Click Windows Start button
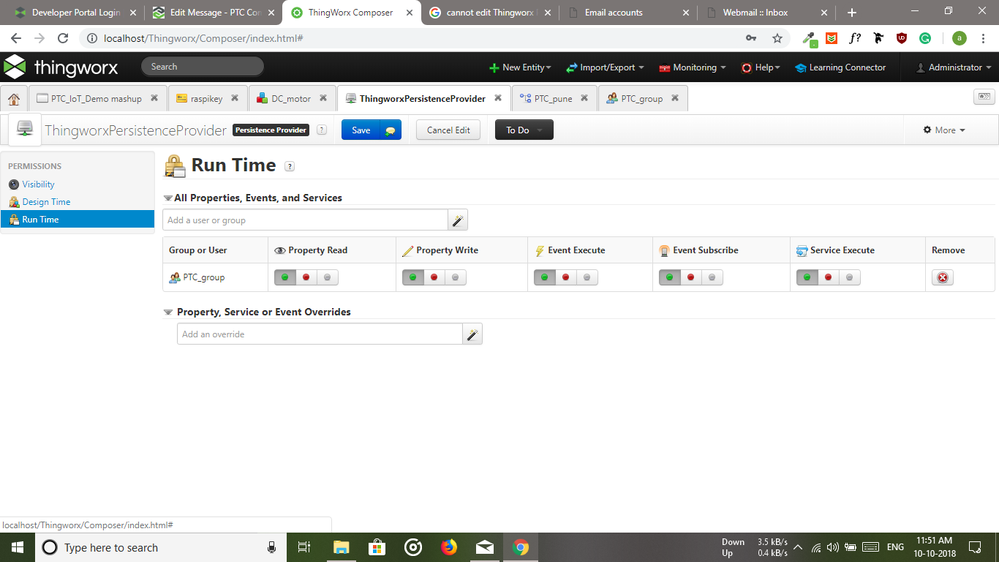This screenshot has width=999, height=562. [17, 547]
